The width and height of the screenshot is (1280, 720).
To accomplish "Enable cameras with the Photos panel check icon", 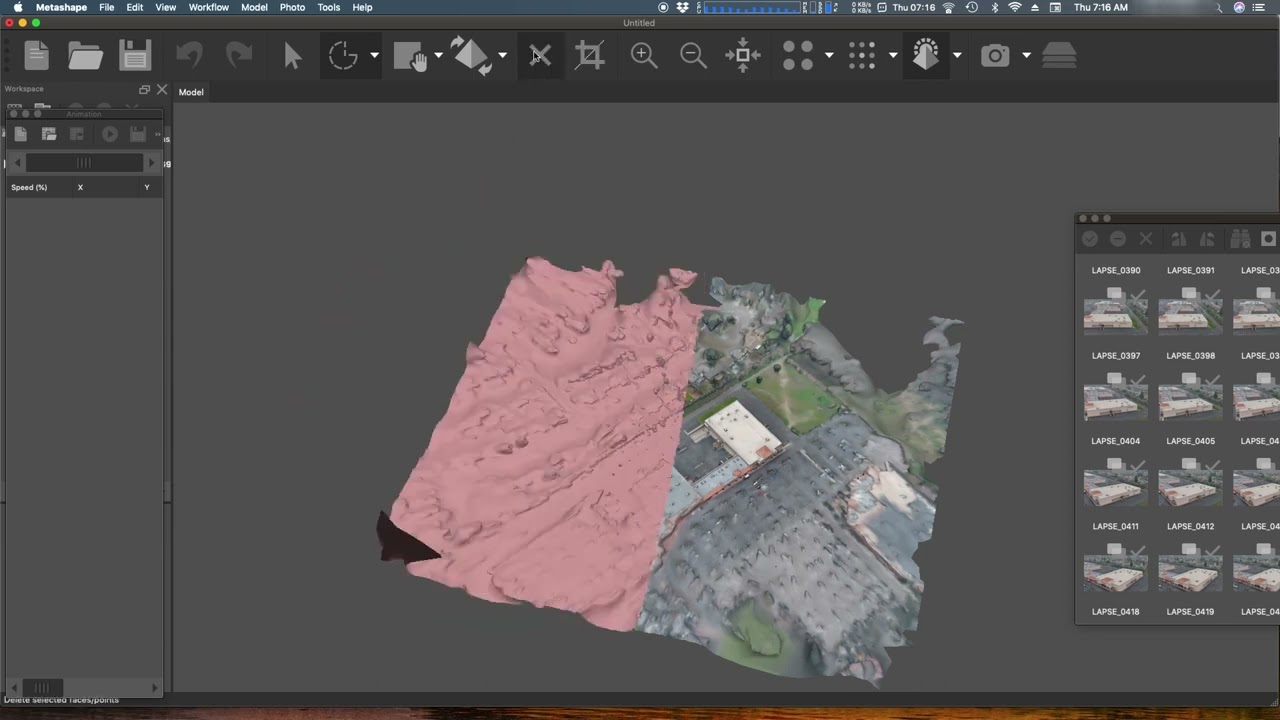I will pos(1090,239).
